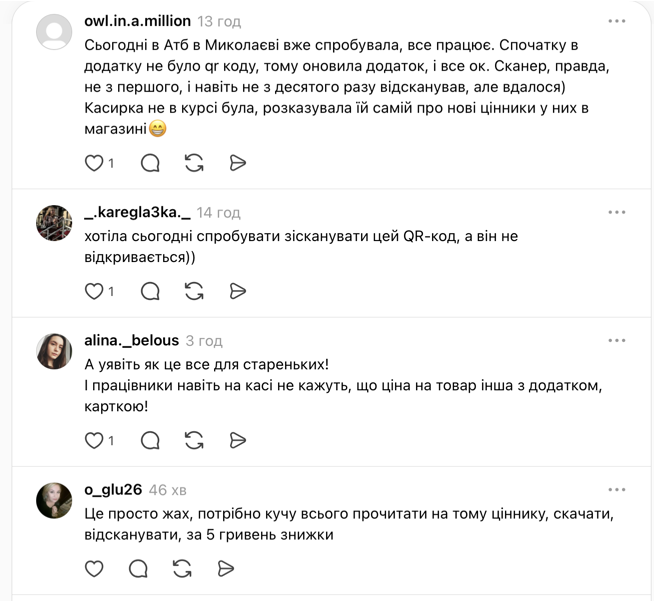Reply to alina._belous's comment
654x601 pixels.
click(150, 440)
